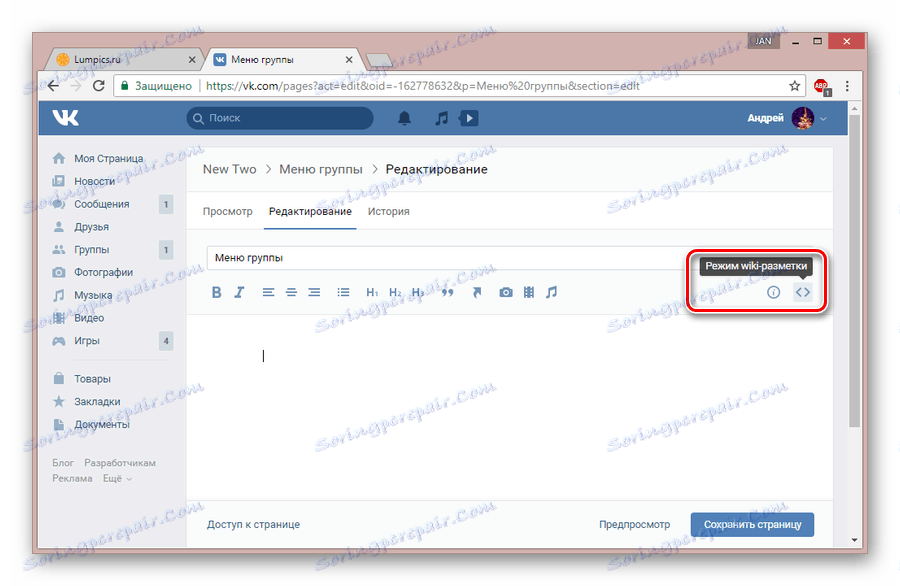900x586 pixels.
Task: Insert a bulleted list
Action: tap(343, 292)
